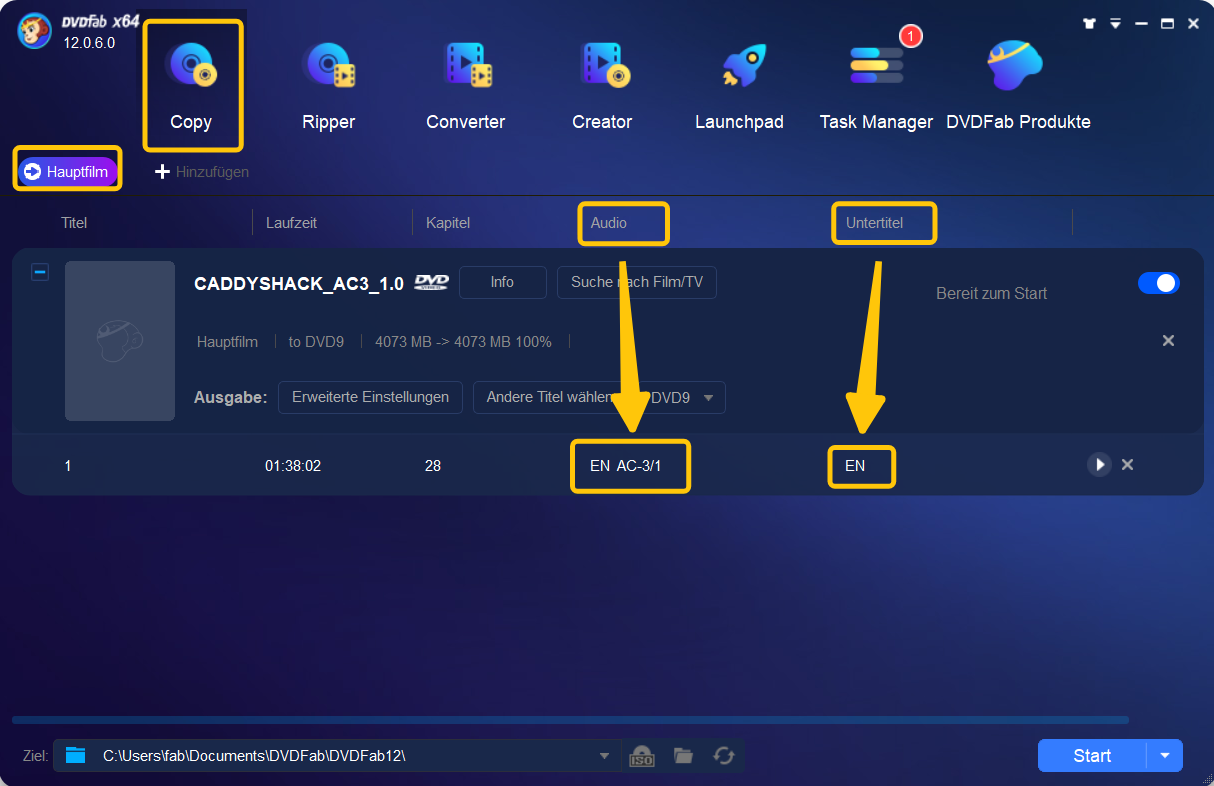Click the movie cover thumbnail placeholder
1214x786 pixels.
point(120,341)
